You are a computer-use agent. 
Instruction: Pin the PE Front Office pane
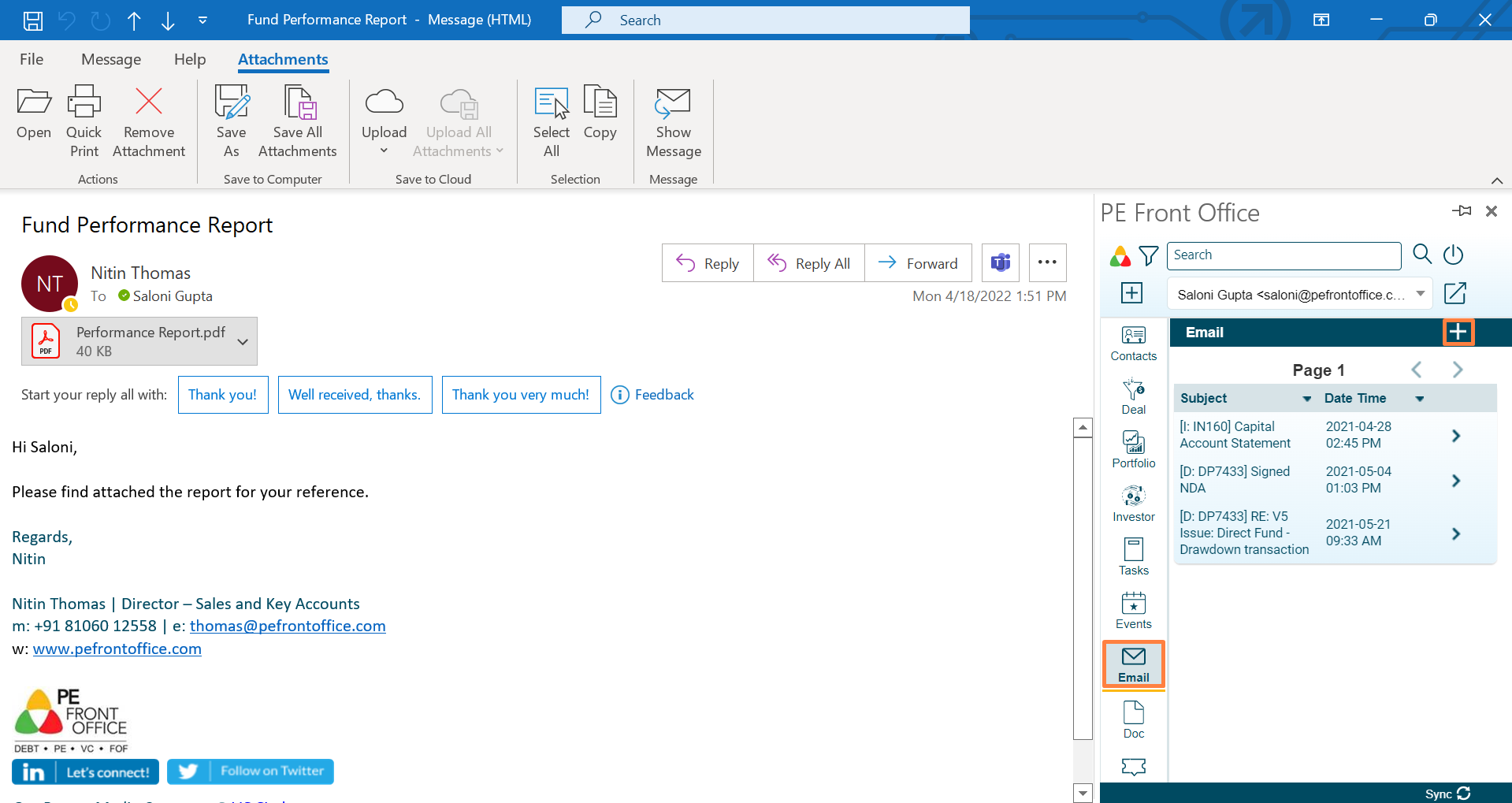(1462, 211)
